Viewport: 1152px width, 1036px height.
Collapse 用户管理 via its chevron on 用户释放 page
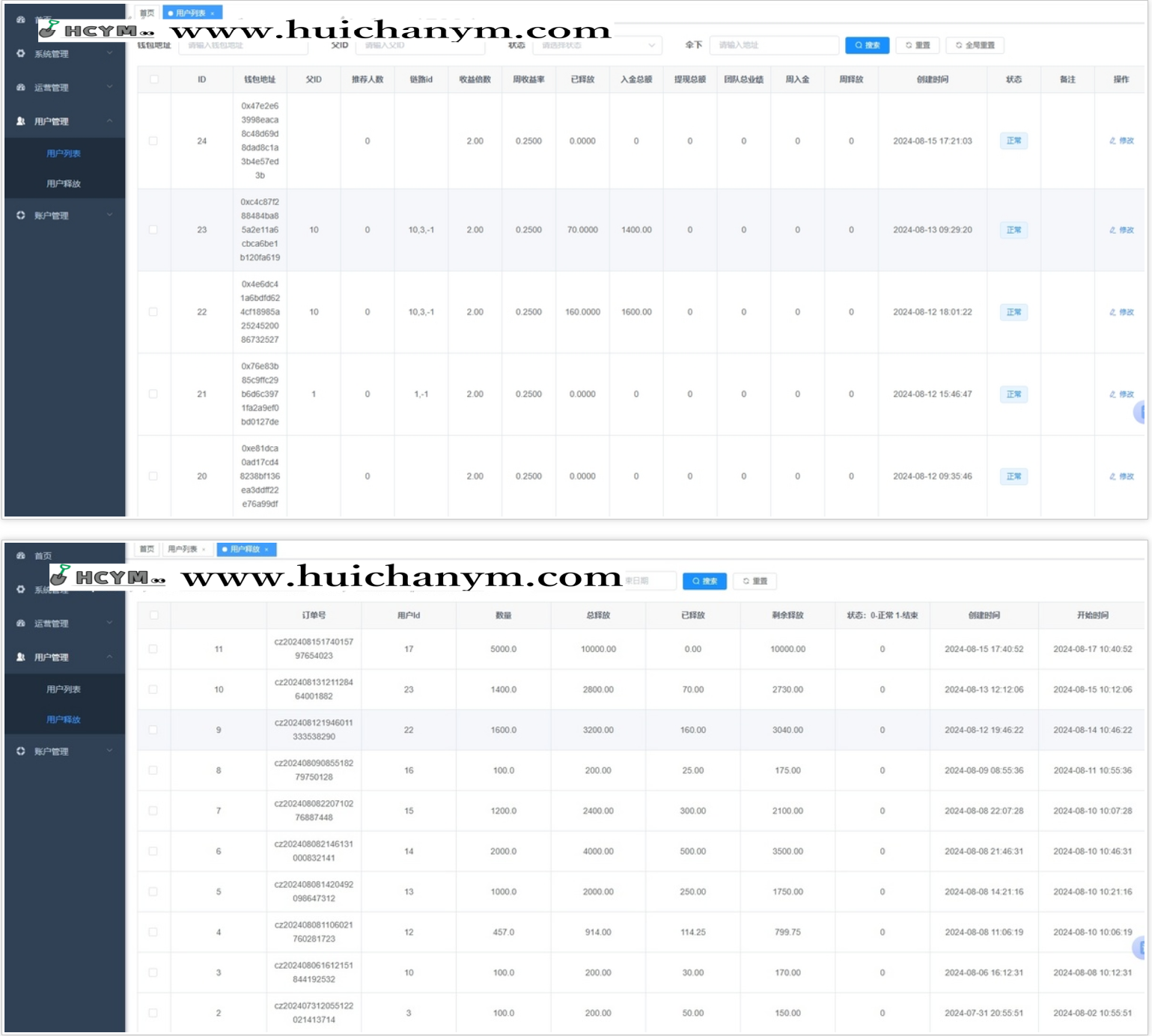pyautogui.click(x=110, y=656)
